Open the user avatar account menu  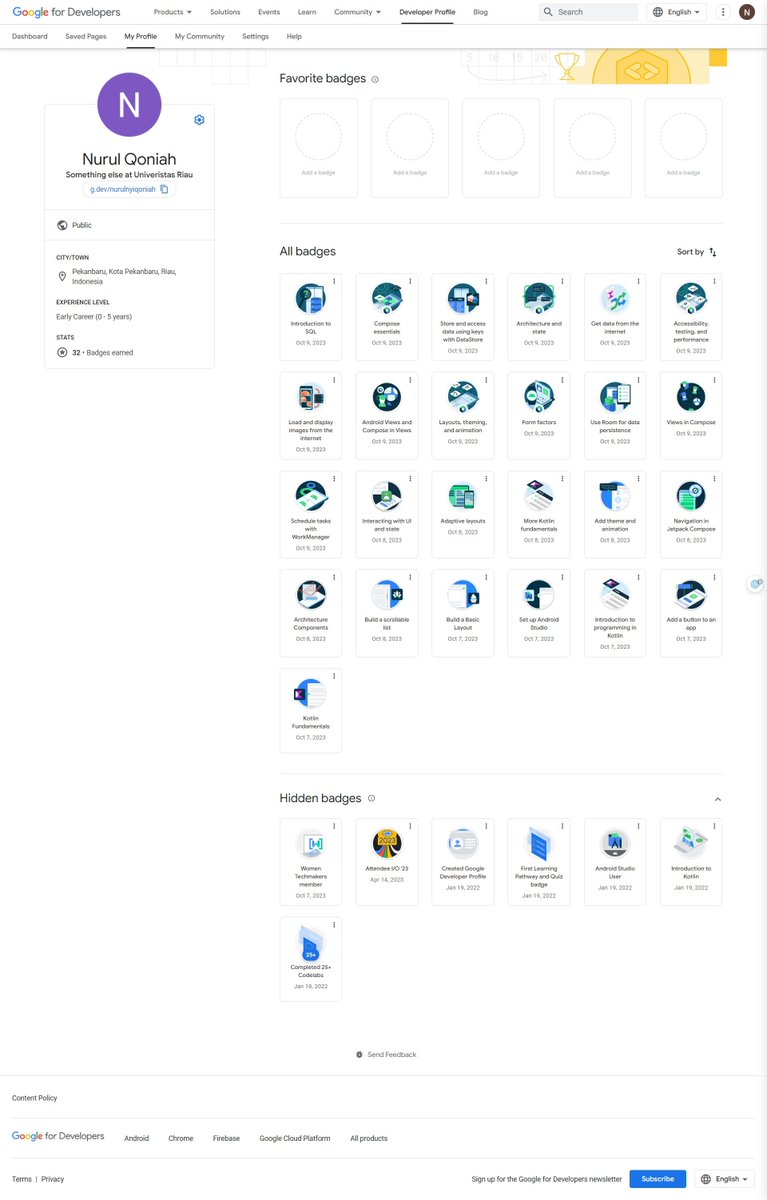(747, 12)
